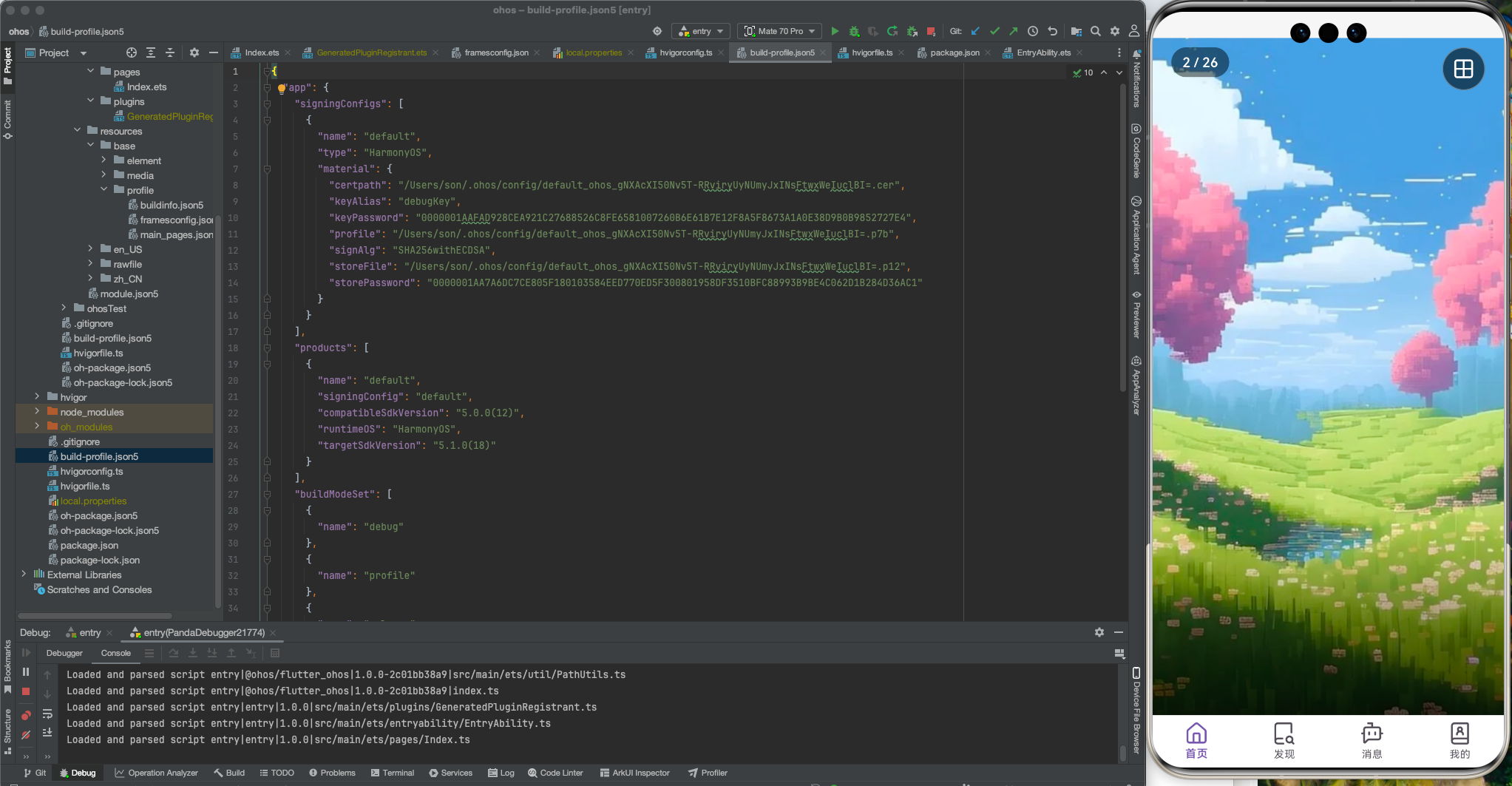
Task: Toggle scroll to end in console
Action: (47, 733)
